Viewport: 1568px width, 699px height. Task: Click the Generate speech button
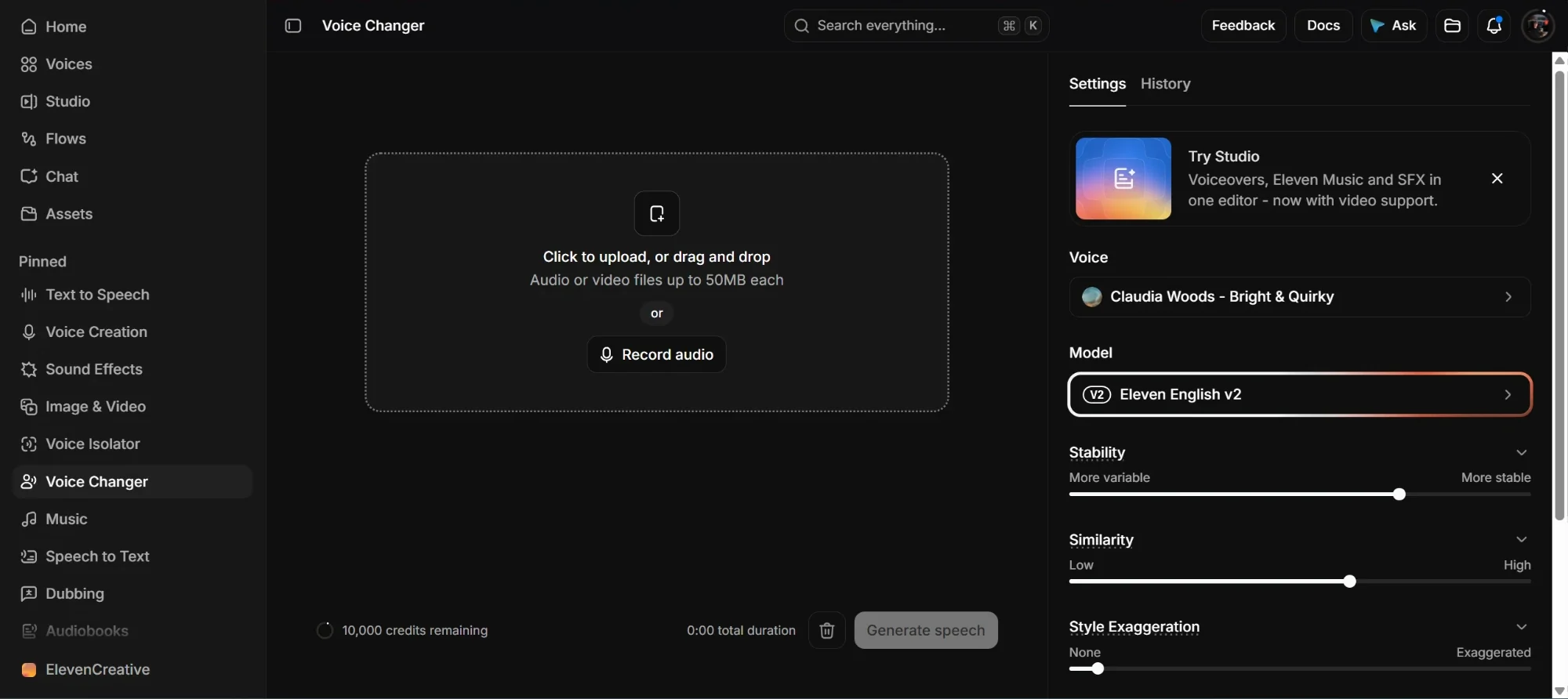[926, 631]
